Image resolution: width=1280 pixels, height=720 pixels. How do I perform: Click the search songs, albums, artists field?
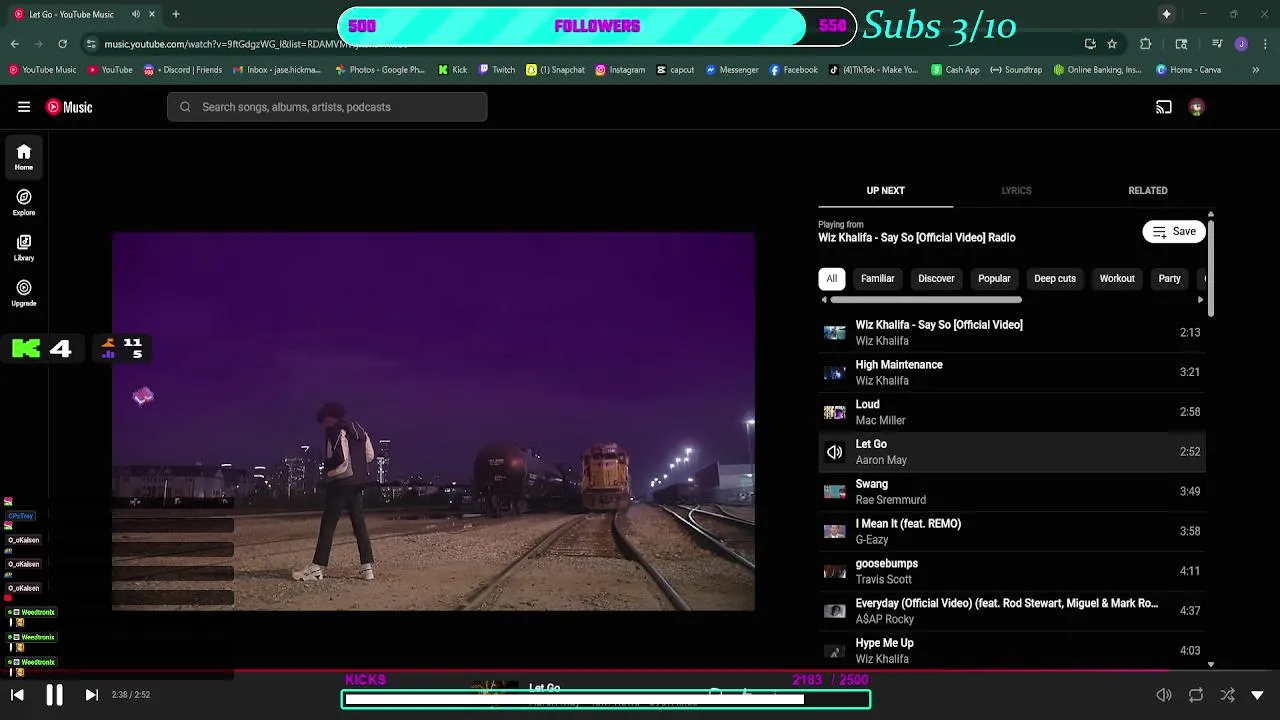point(327,107)
